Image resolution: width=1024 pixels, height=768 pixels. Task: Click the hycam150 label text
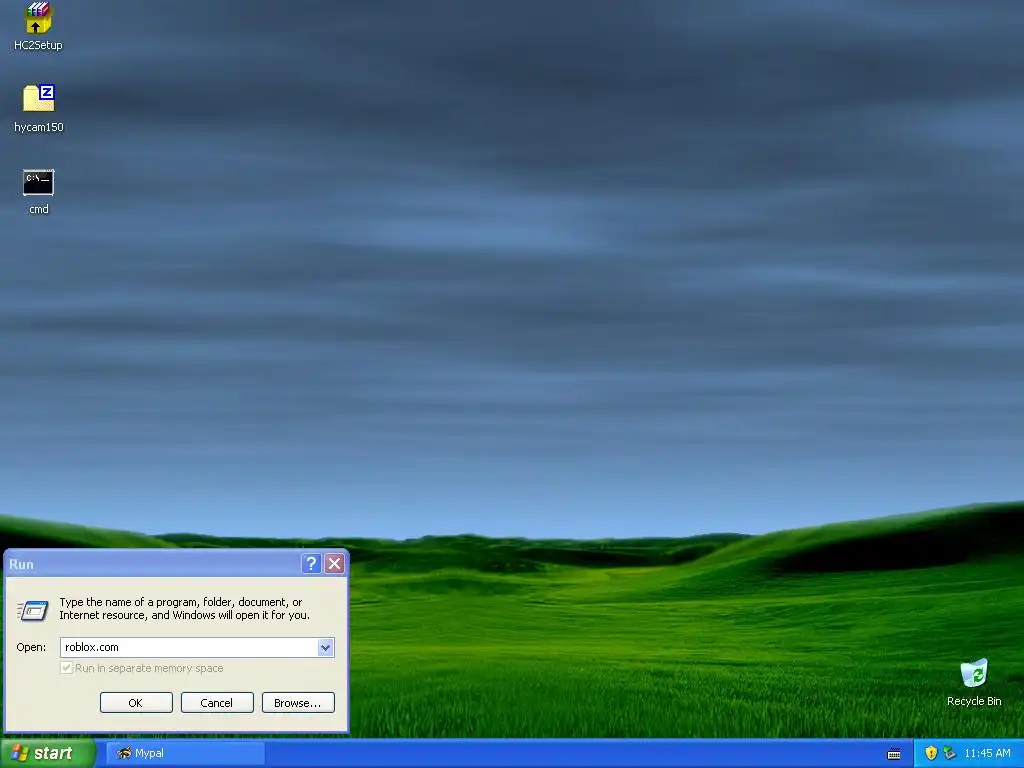click(39, 127)
